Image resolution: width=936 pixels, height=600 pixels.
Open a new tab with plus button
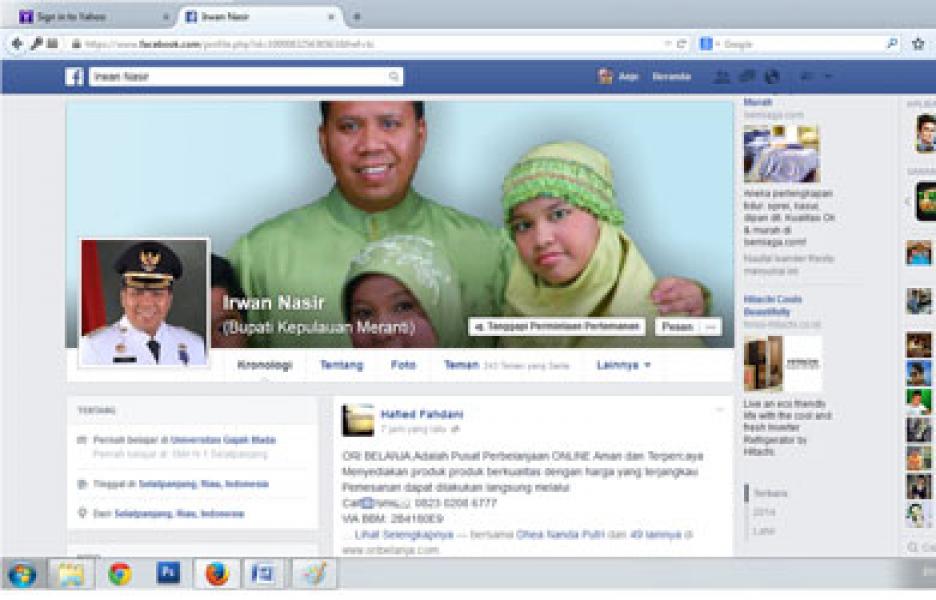point(357,17)
